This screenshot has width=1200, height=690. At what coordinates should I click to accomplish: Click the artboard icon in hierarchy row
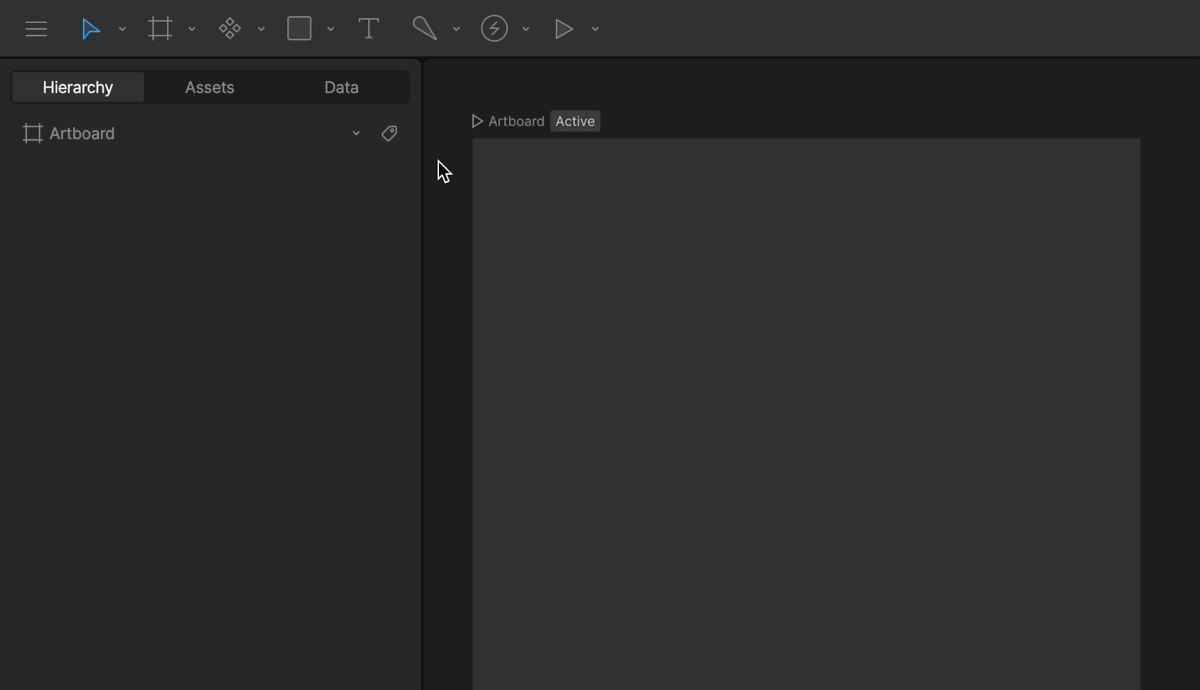(x=33, y=133)
